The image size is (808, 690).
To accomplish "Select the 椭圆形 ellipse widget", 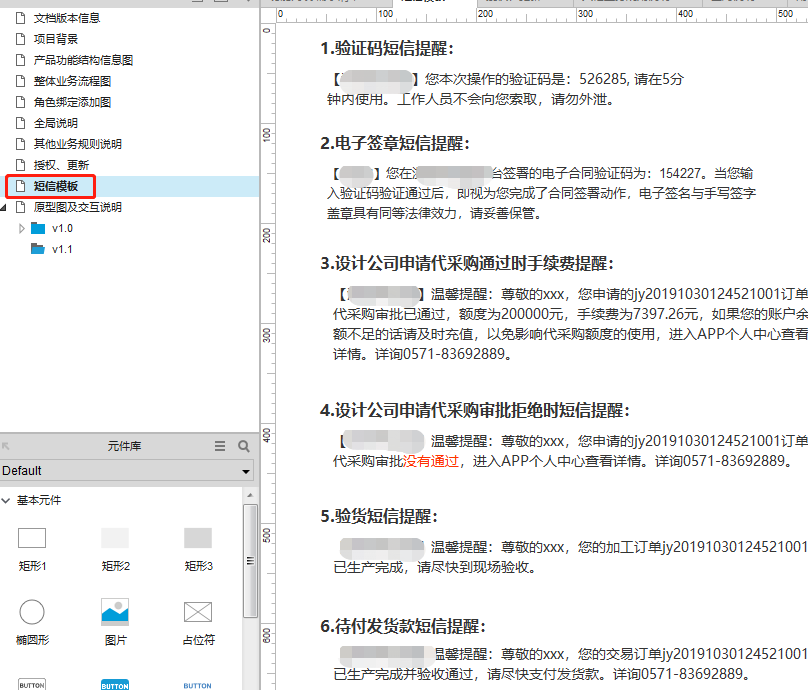I will coord(32,612).
